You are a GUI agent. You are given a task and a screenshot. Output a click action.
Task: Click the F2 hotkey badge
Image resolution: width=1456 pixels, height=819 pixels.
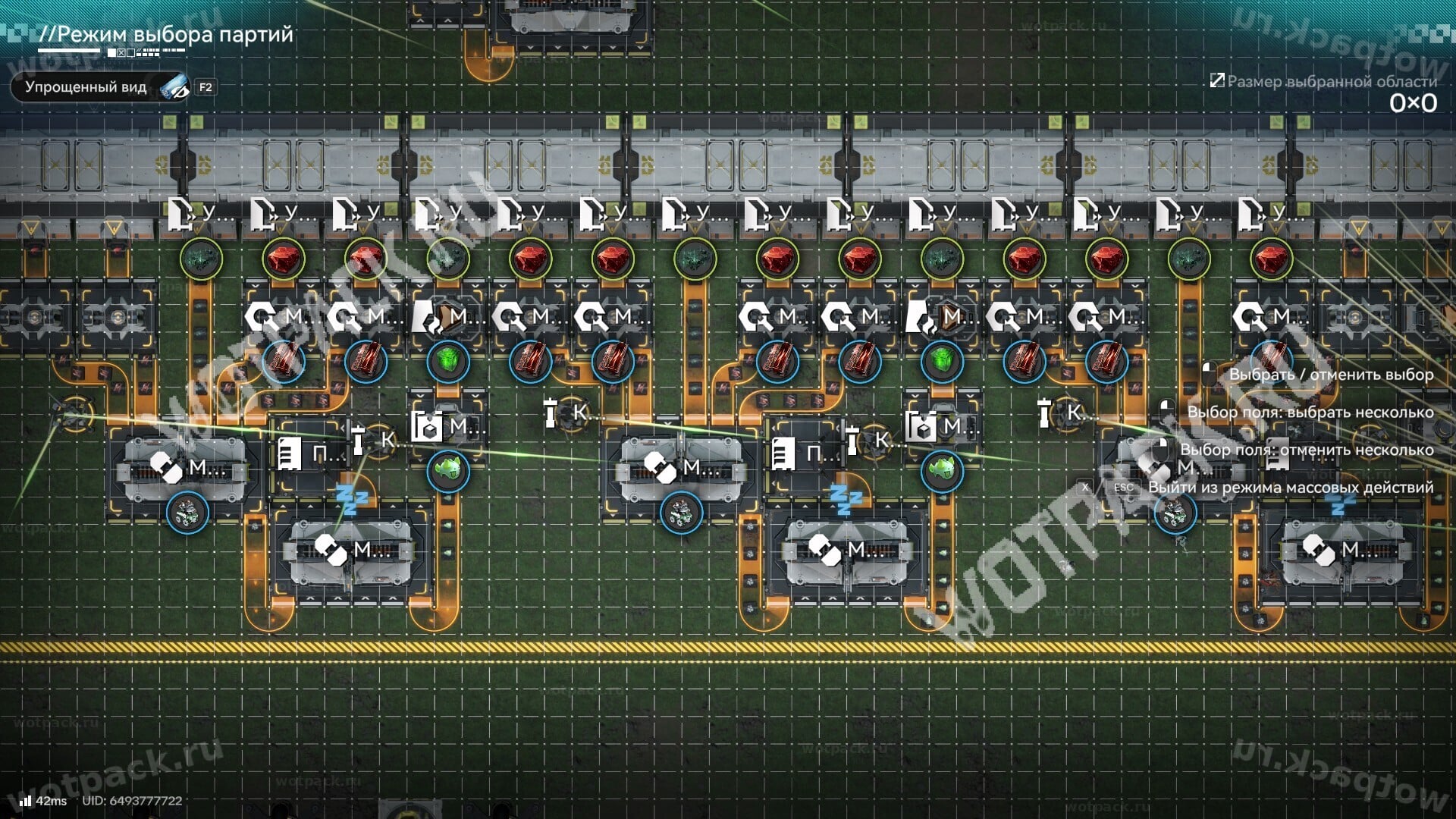pos(206,87)
